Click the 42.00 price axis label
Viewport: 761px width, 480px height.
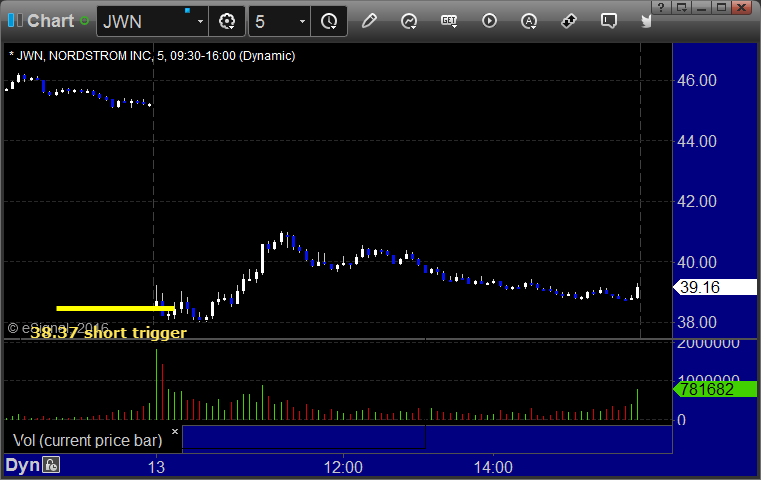coord(696,201)
